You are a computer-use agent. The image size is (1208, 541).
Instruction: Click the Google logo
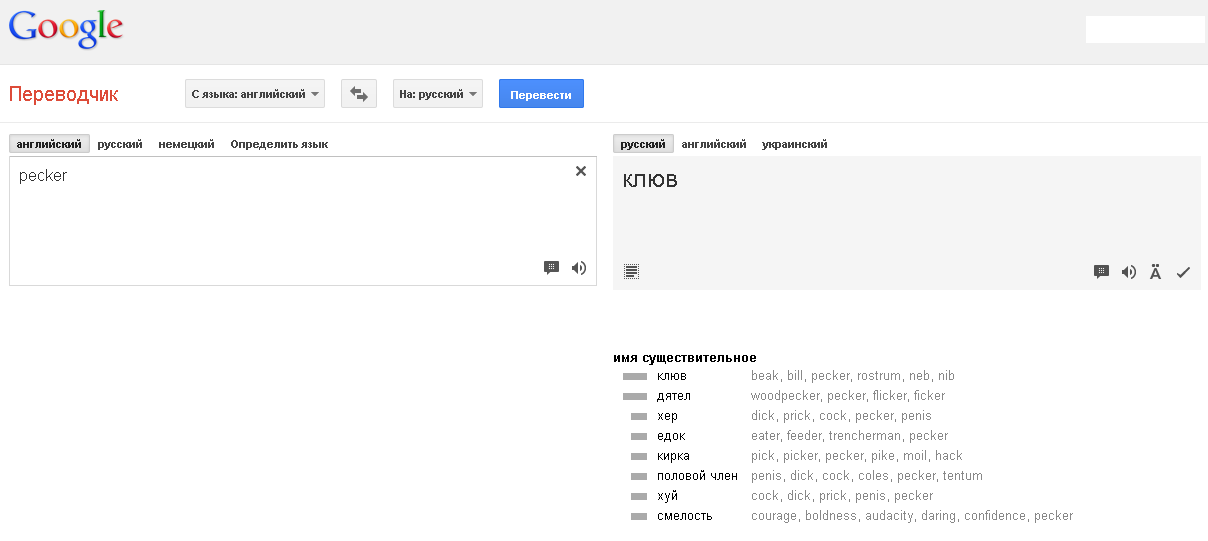coord(66,29)
